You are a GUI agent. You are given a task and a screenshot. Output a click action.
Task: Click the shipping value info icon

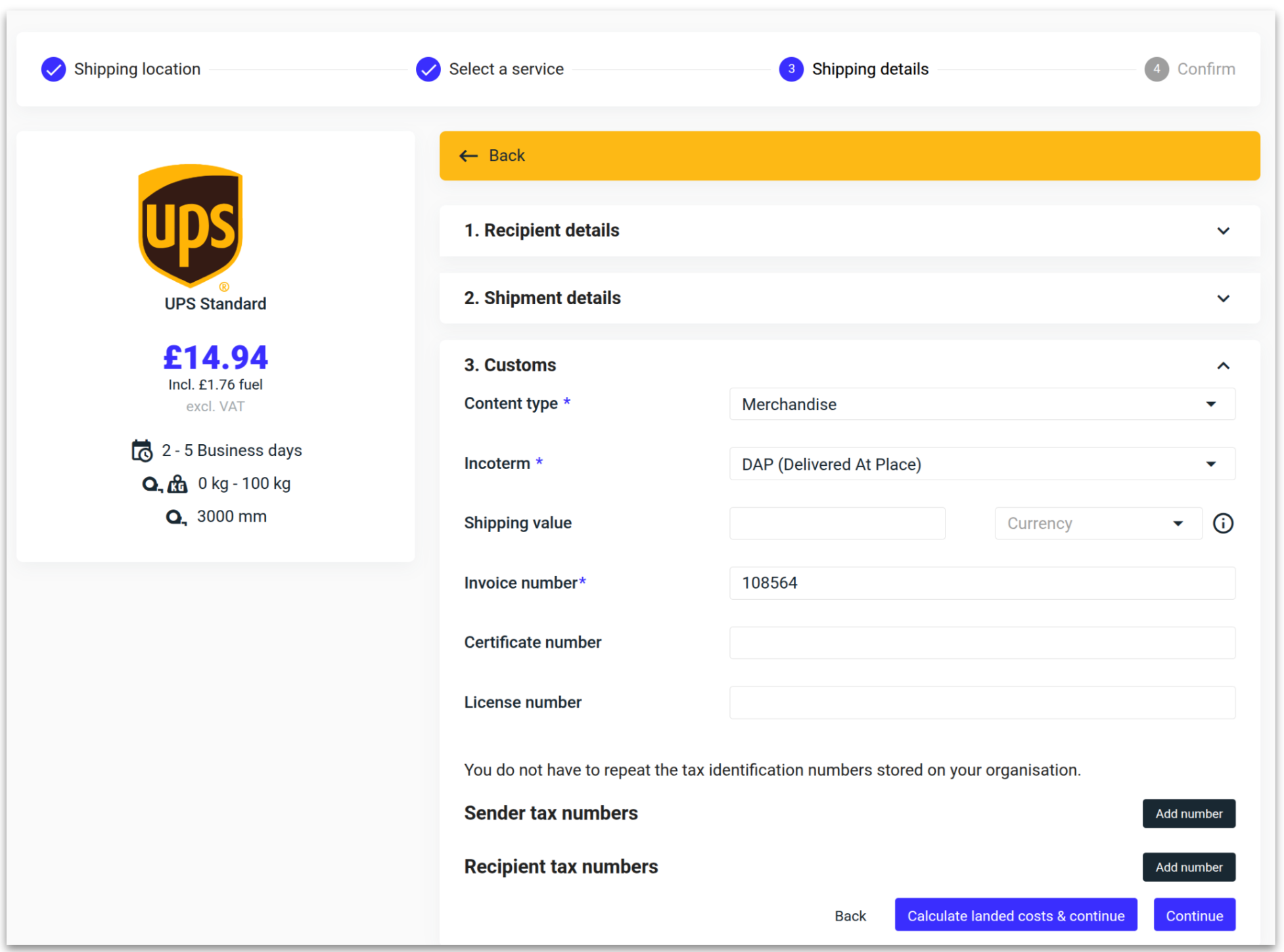tap(1222, 524)
